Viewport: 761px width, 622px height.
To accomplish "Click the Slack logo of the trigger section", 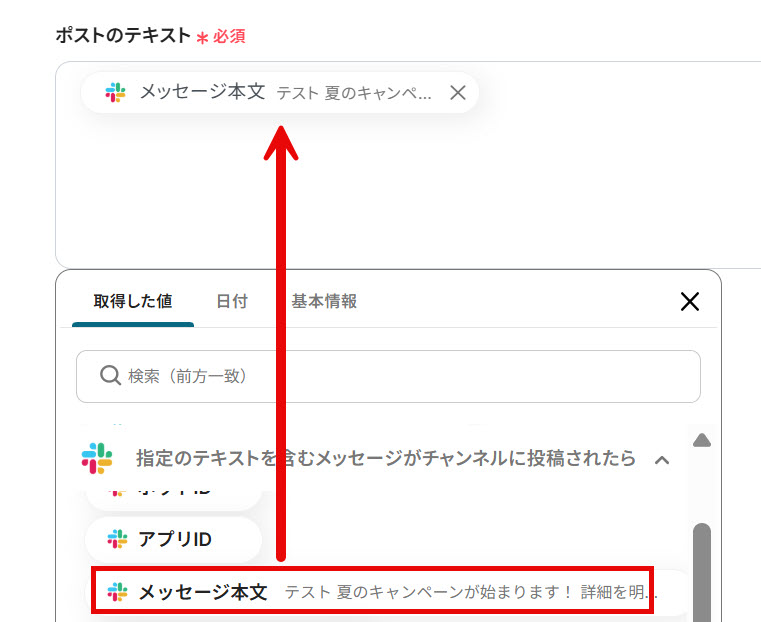I will [97, 458].
